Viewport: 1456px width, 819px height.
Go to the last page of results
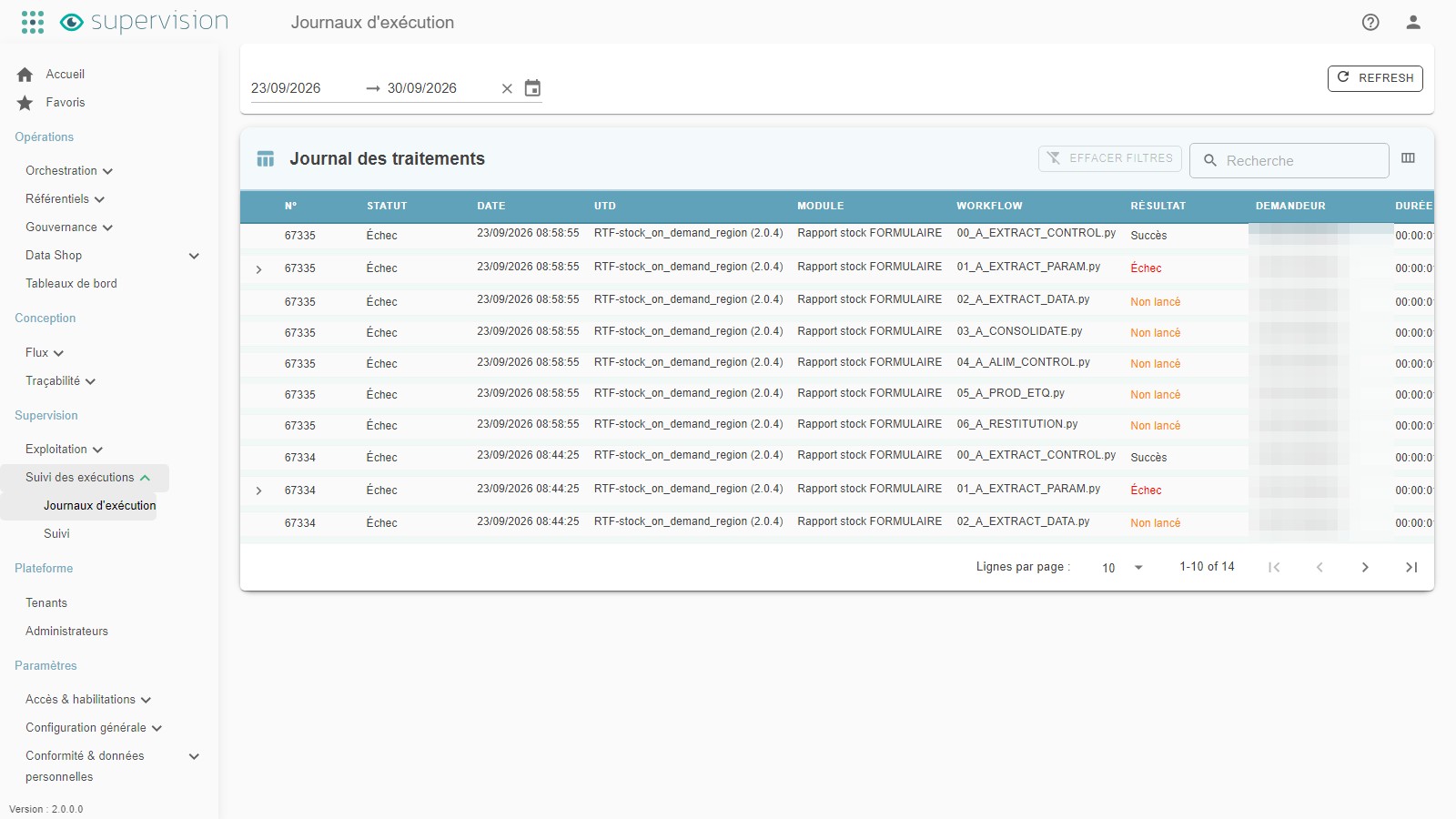pyautogui.click(x=1411, y=567)
